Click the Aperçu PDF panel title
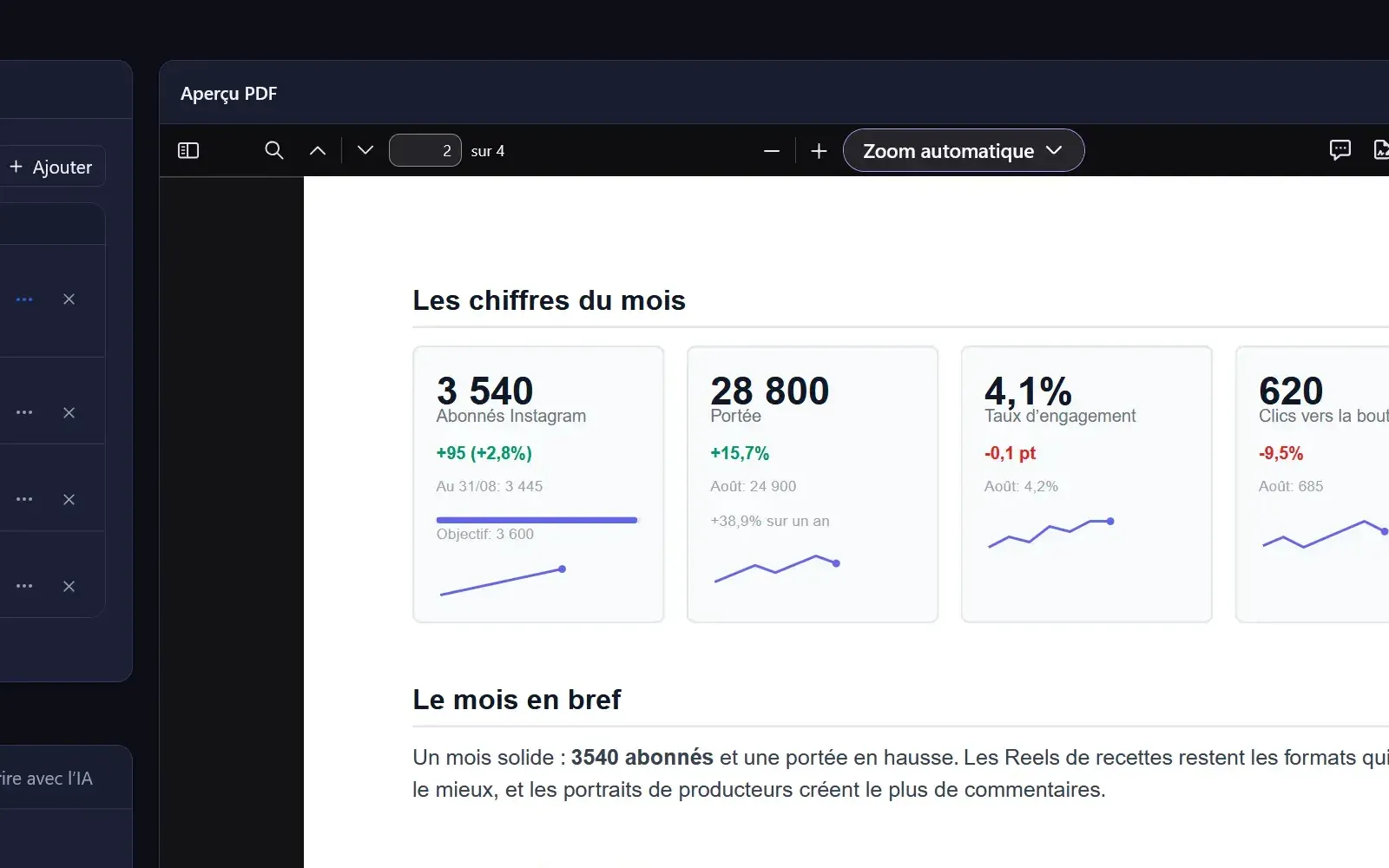The width and height of the screenshot is (1389, 868). pos(229,94)
